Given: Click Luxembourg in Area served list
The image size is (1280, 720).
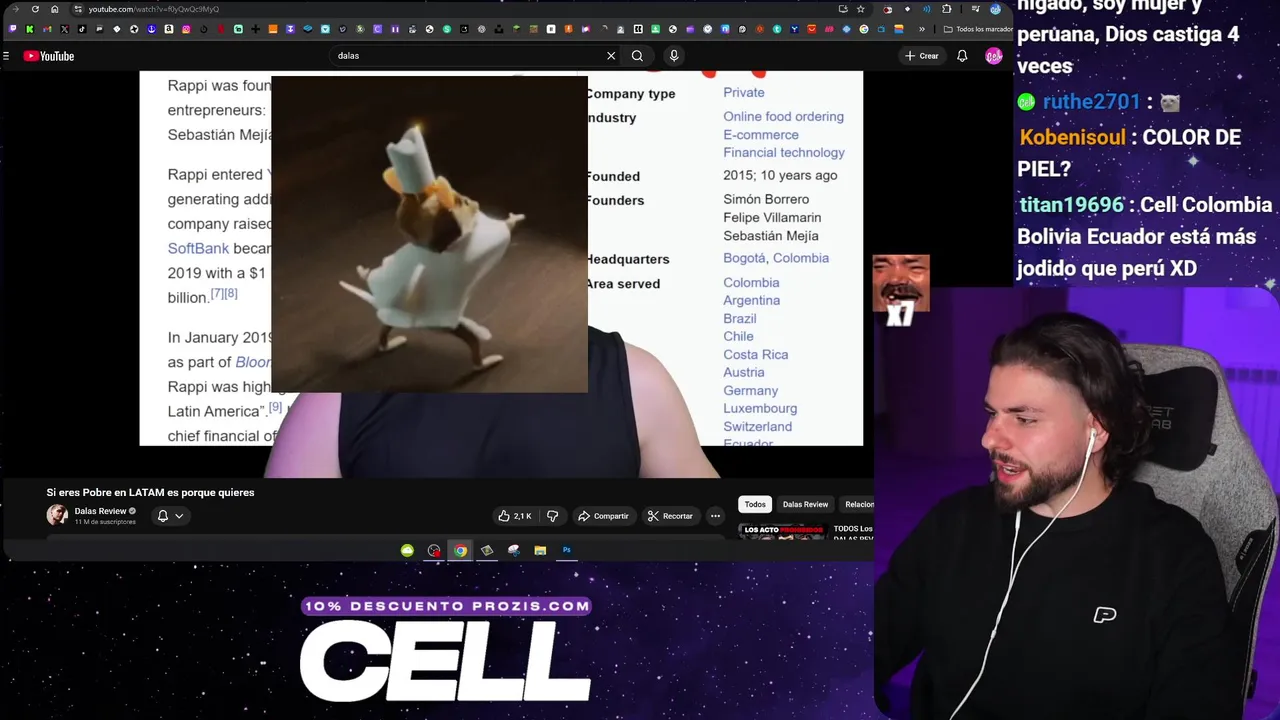Looking at the screenshot, I should point(760,408).
